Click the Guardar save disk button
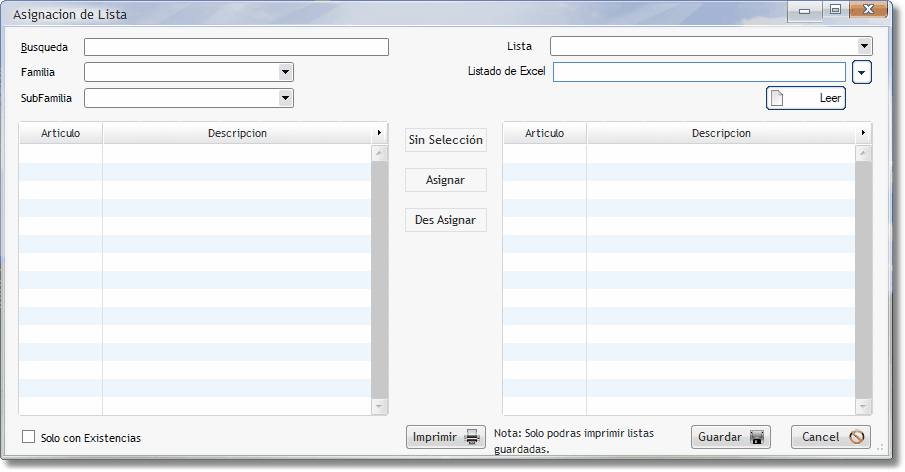The width and height of the screenshot is (905, 472). 730,437
